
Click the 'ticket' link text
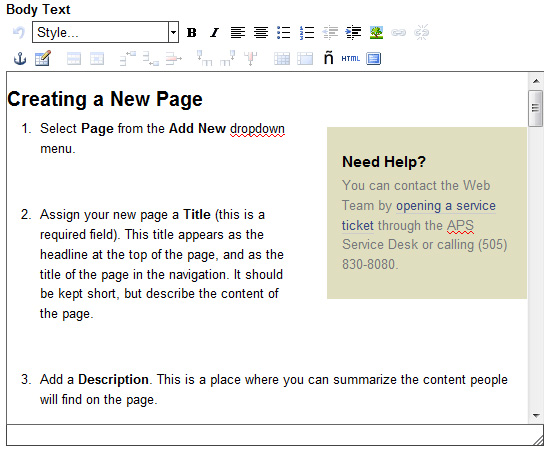click(358, 226)
